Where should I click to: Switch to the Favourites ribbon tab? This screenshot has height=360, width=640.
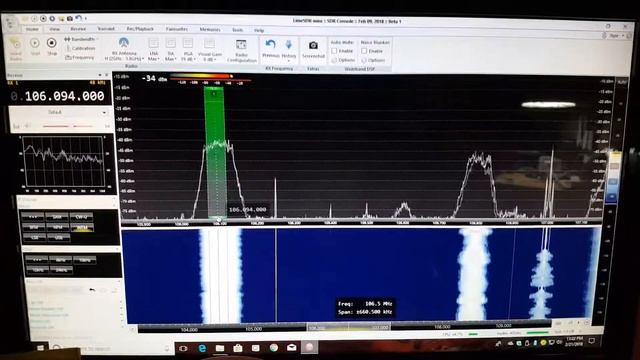point(177,29)
